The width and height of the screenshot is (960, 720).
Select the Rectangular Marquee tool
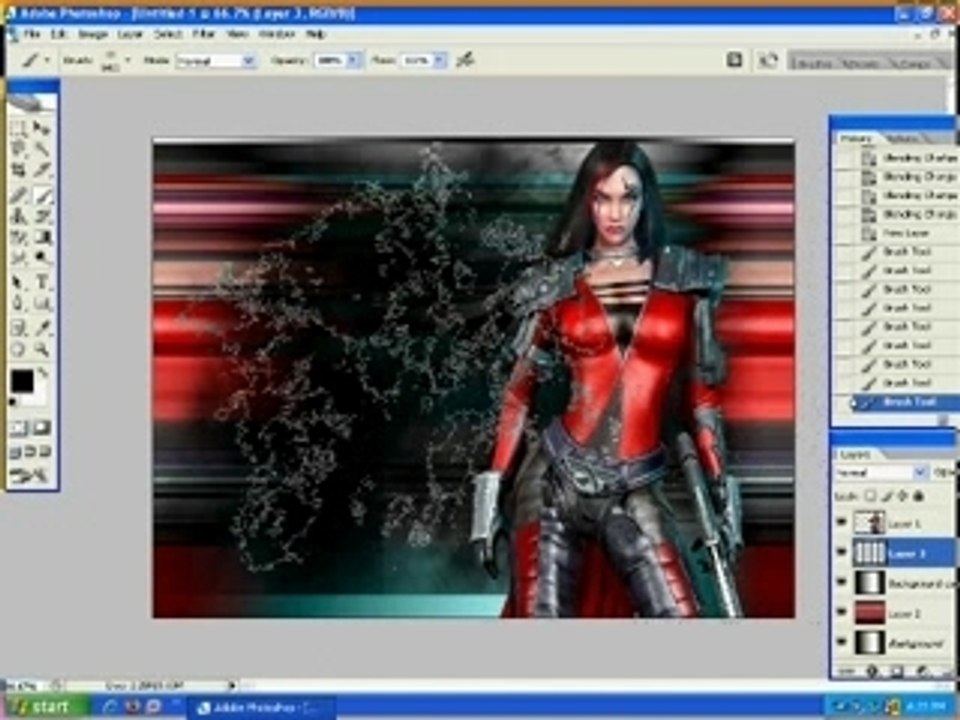[x=18, y=129]
